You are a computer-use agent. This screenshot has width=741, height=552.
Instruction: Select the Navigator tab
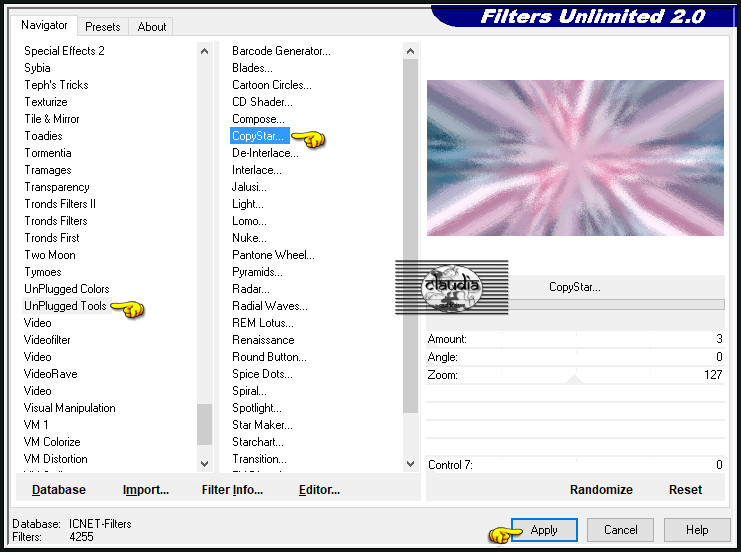point(44,25)
